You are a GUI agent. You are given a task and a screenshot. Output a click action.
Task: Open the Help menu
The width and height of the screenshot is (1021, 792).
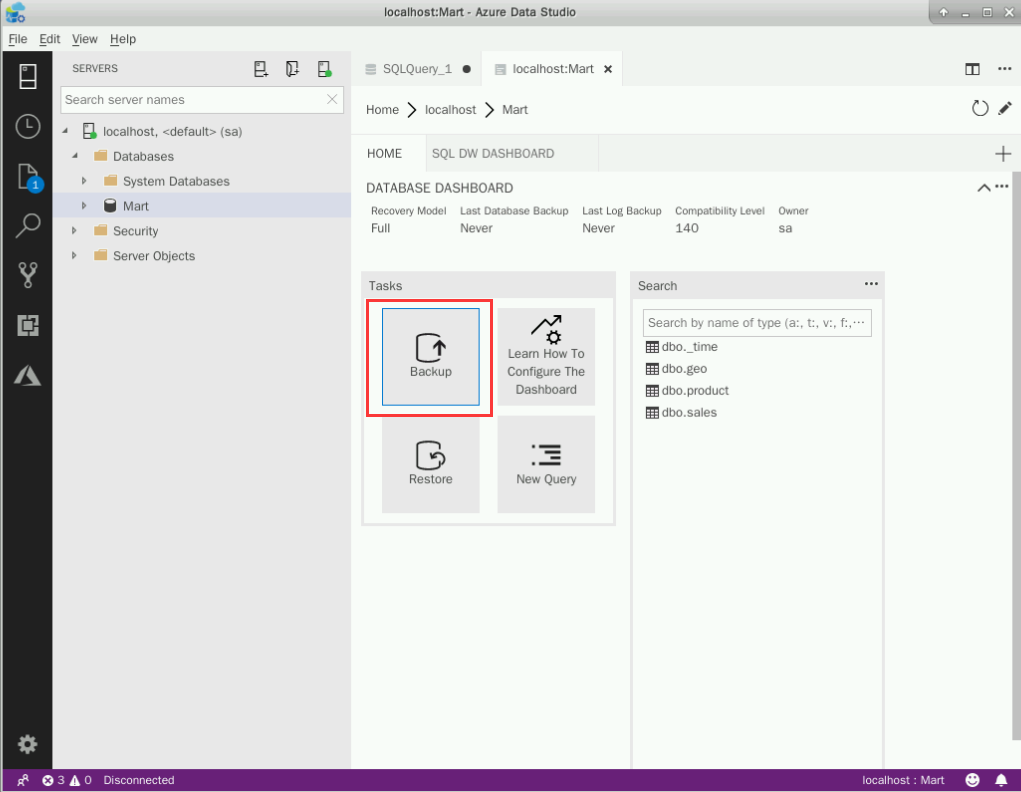click(x=123, y=39)
